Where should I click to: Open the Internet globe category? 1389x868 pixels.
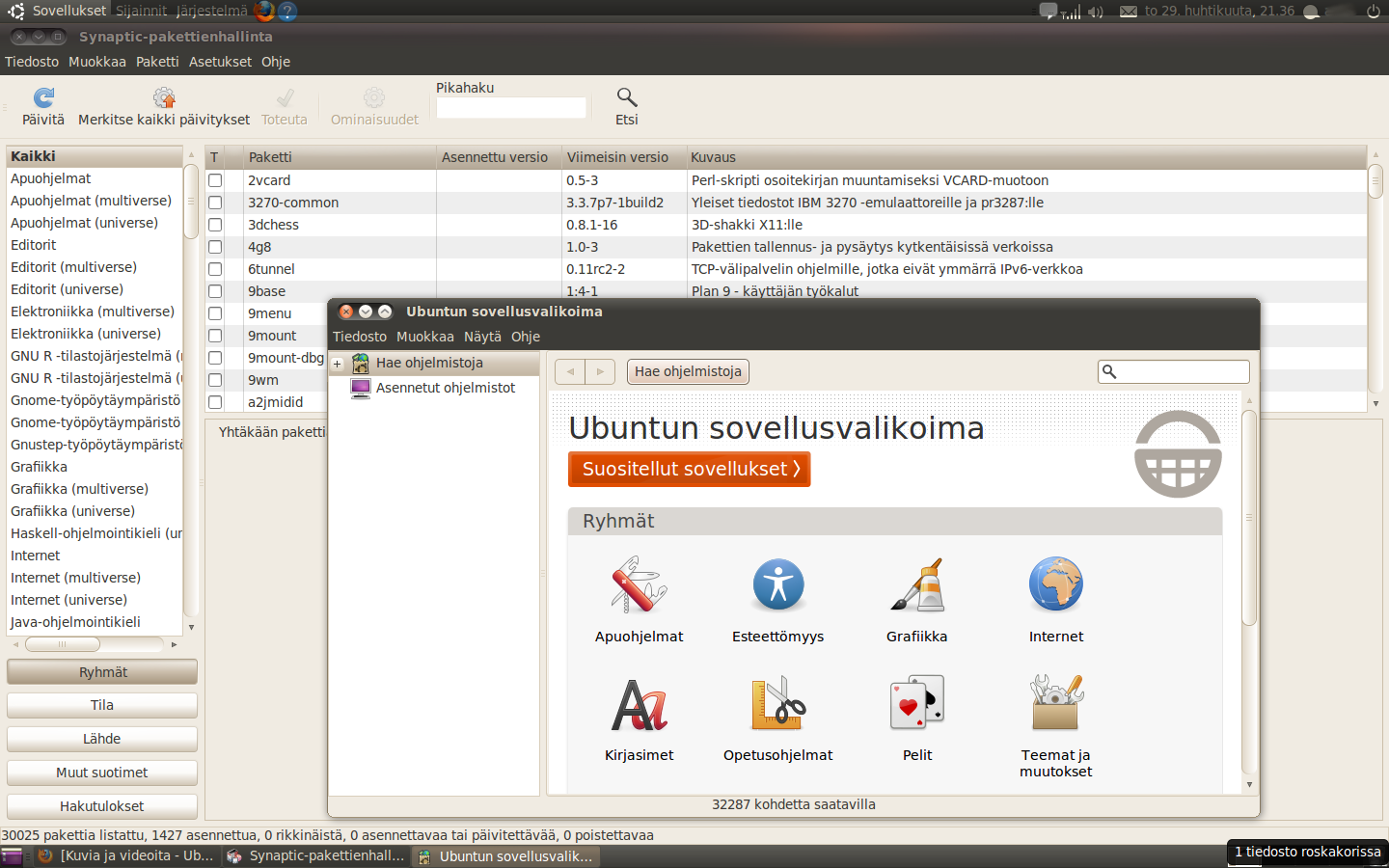1055,585
